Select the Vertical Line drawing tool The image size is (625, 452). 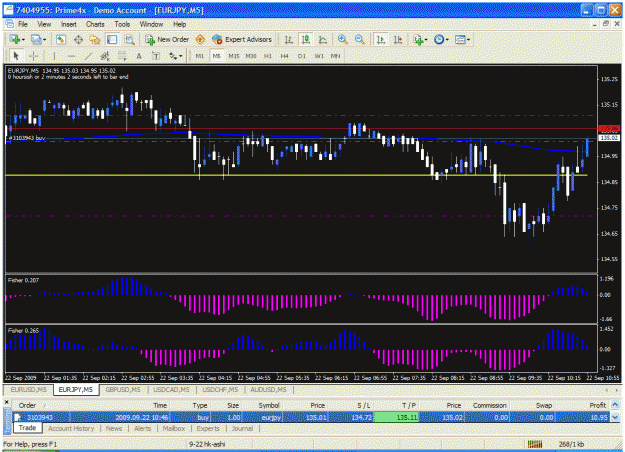point(54,56)
